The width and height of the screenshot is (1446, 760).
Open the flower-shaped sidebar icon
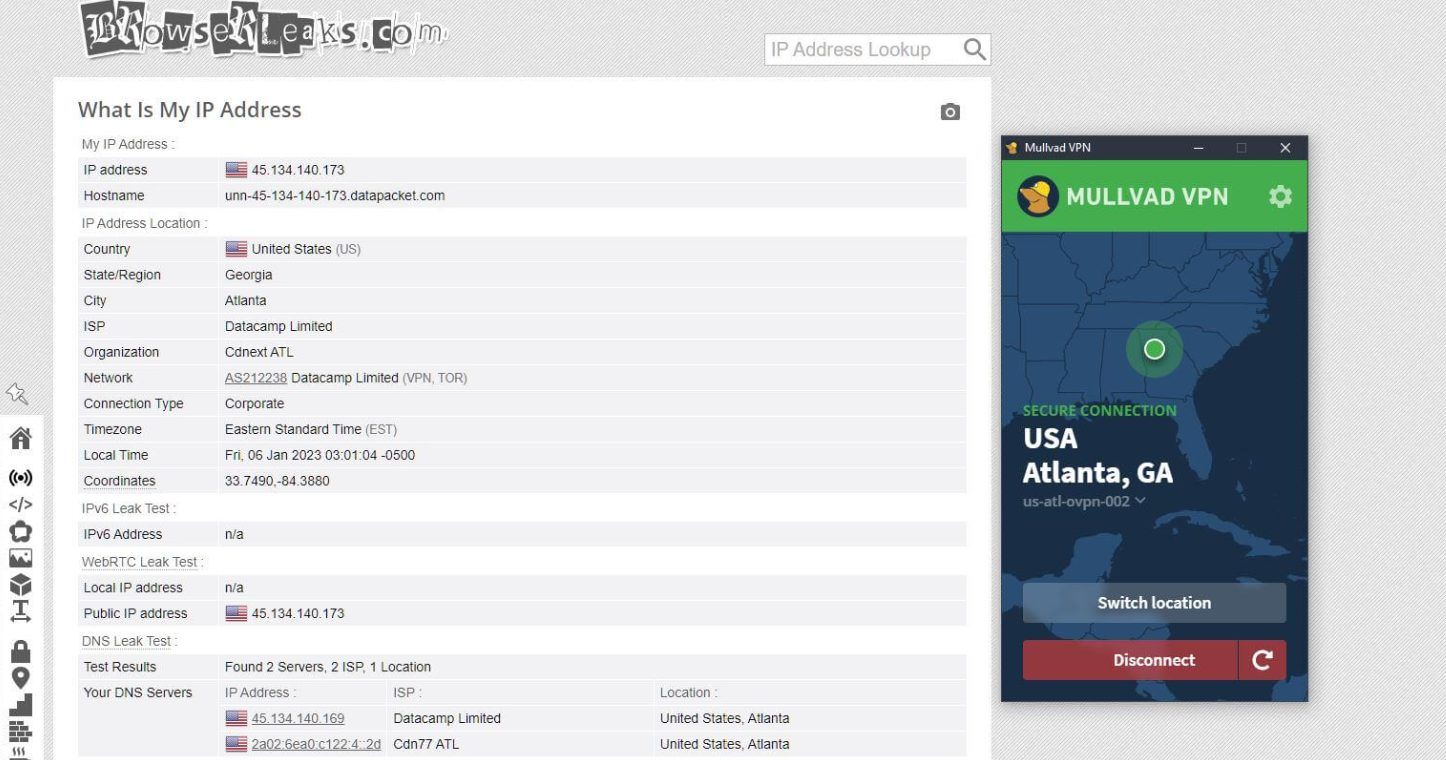click(20, 531)
